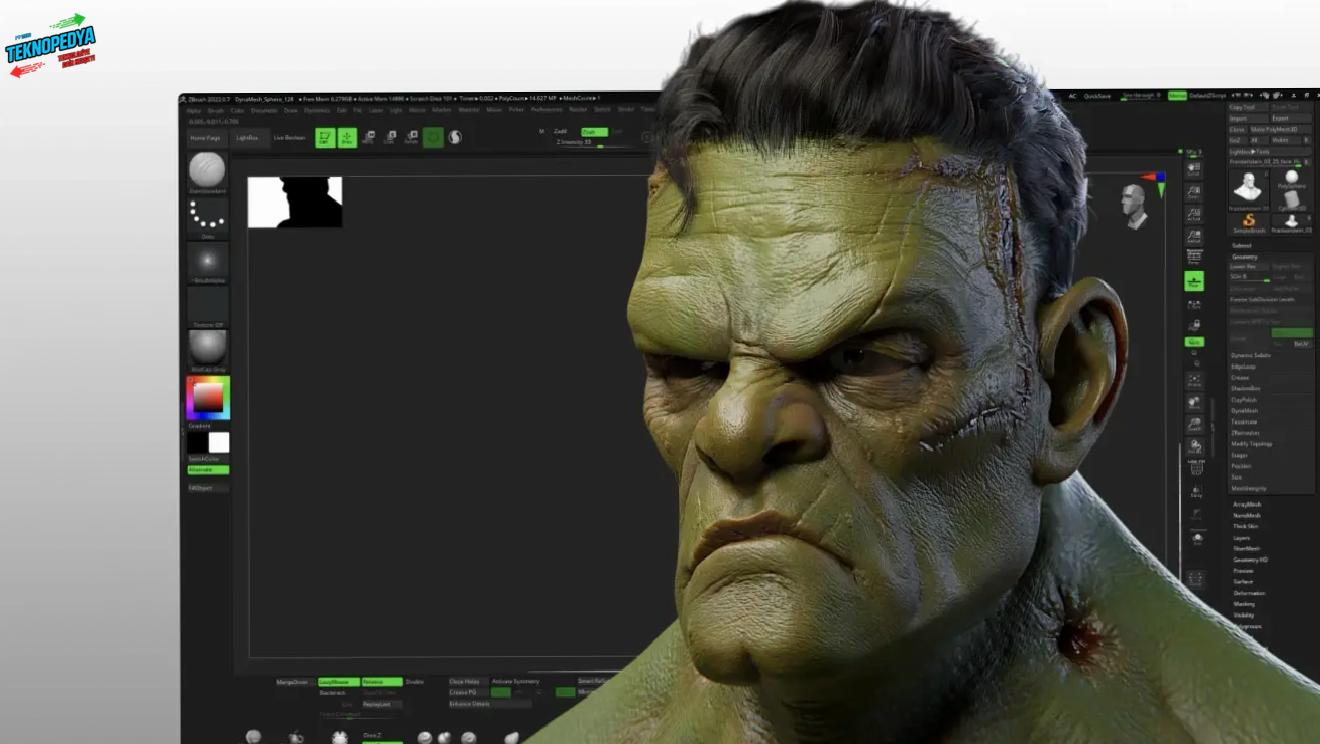Expand the Deformation subpalette
This screenshot has height=744, width=1320.
pyautogui.click(x=1249, y=593)
